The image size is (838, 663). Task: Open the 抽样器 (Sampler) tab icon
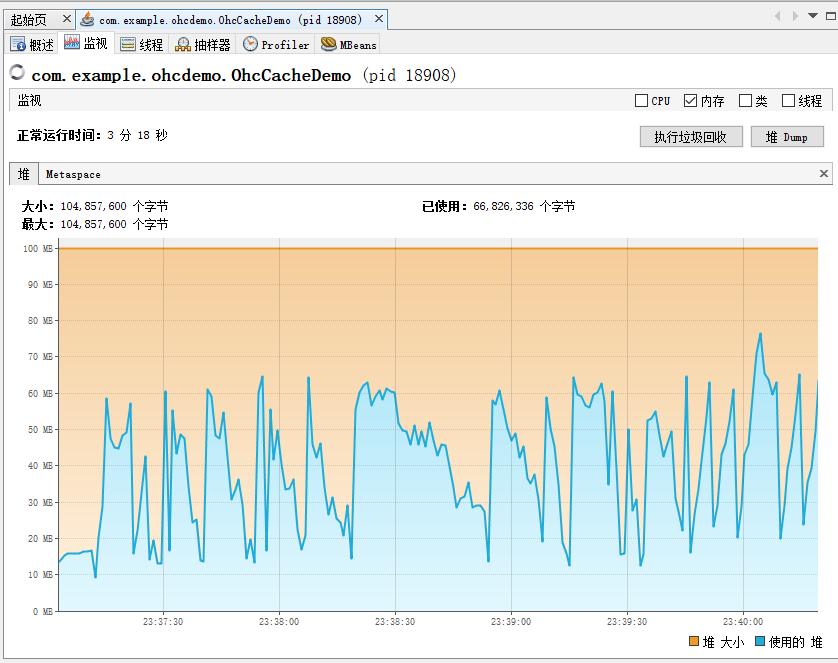tap(183, 44)
